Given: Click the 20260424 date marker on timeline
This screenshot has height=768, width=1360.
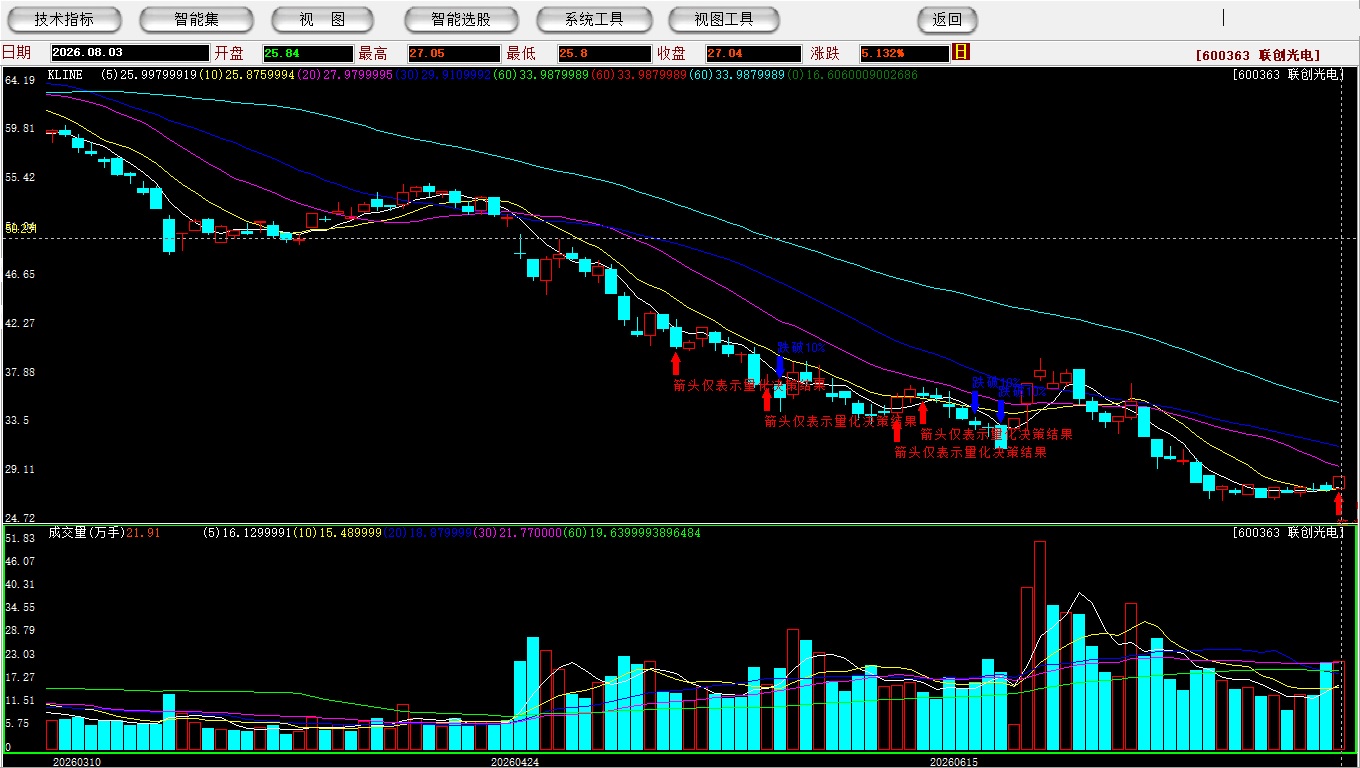Looking at the screenshot, I should tap(514, 762).
